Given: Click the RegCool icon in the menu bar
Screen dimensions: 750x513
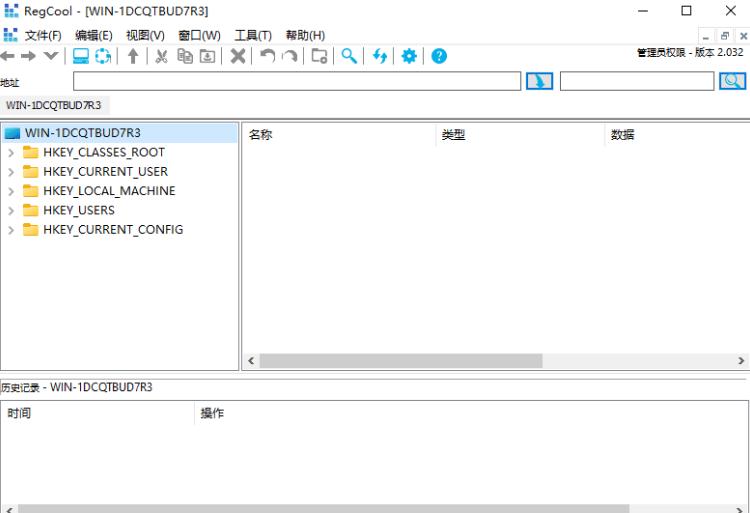Looking at the screenshot, I should click(10, 35).
